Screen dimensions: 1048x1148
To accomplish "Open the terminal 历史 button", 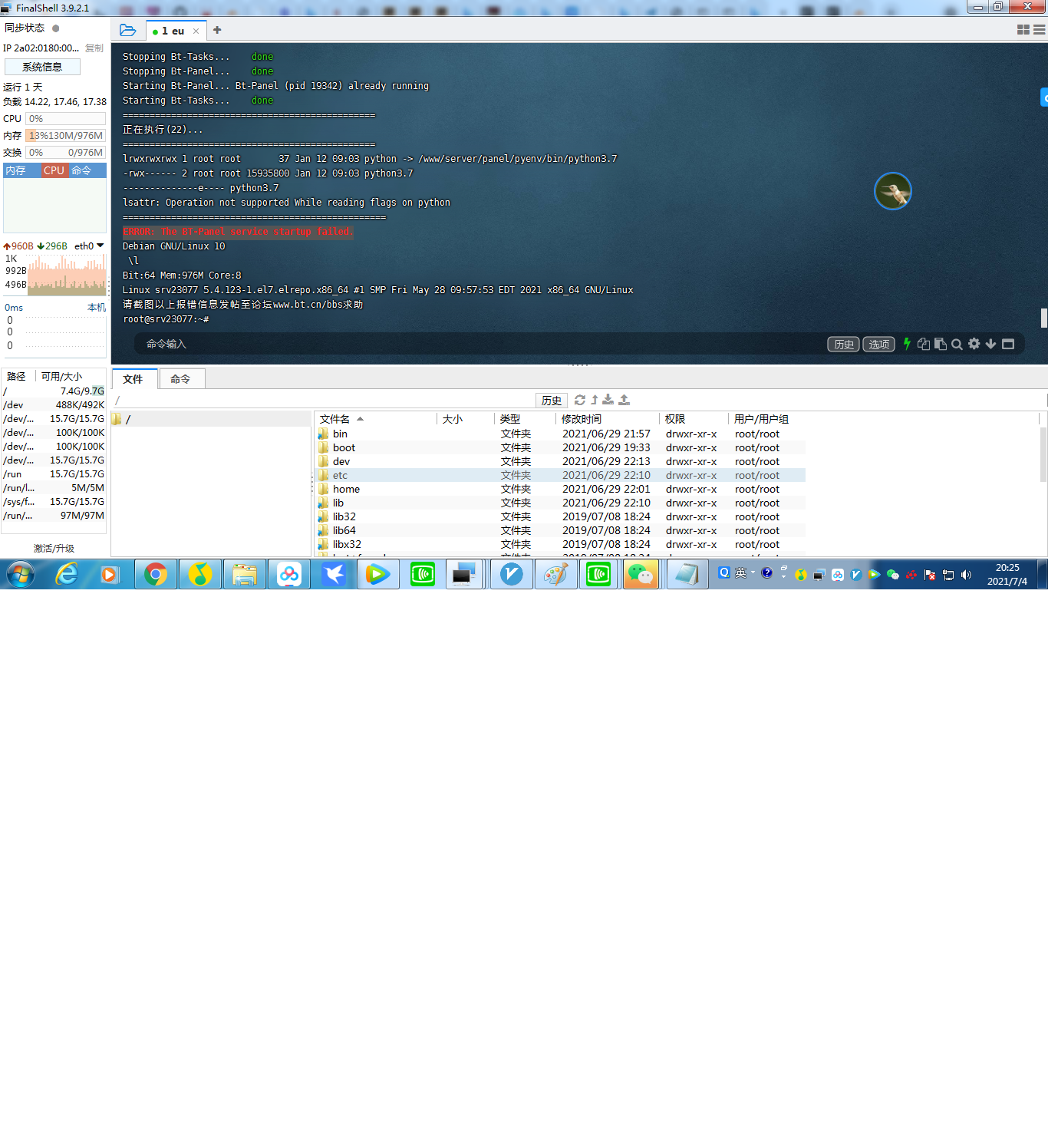I will [844, 344].
